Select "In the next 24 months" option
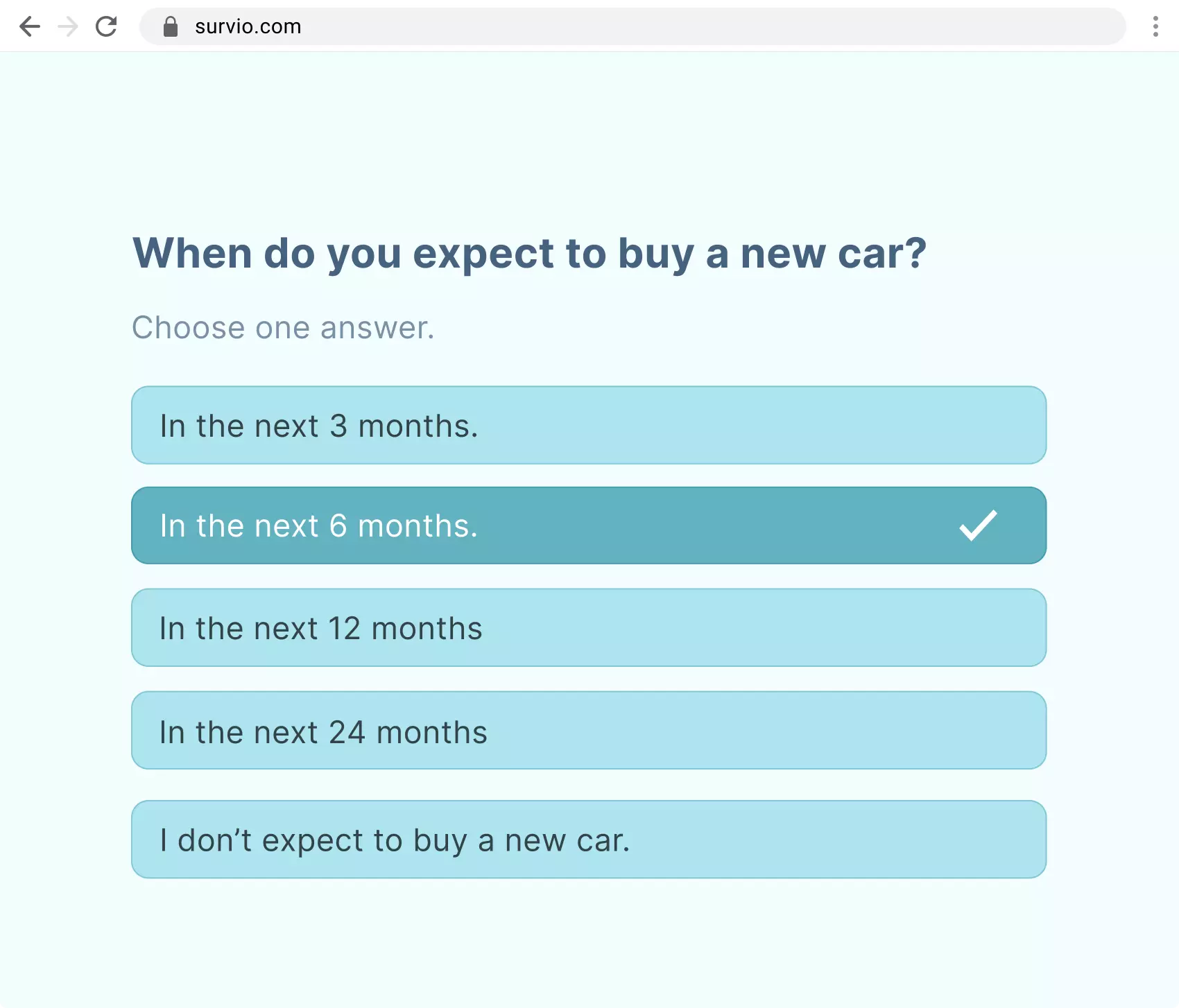 pos(588,730)
